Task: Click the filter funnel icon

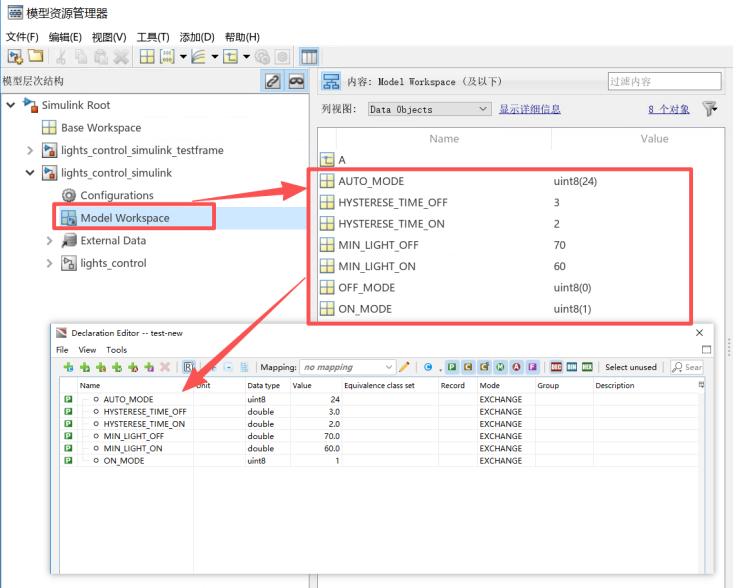Action: coord(710,109)
